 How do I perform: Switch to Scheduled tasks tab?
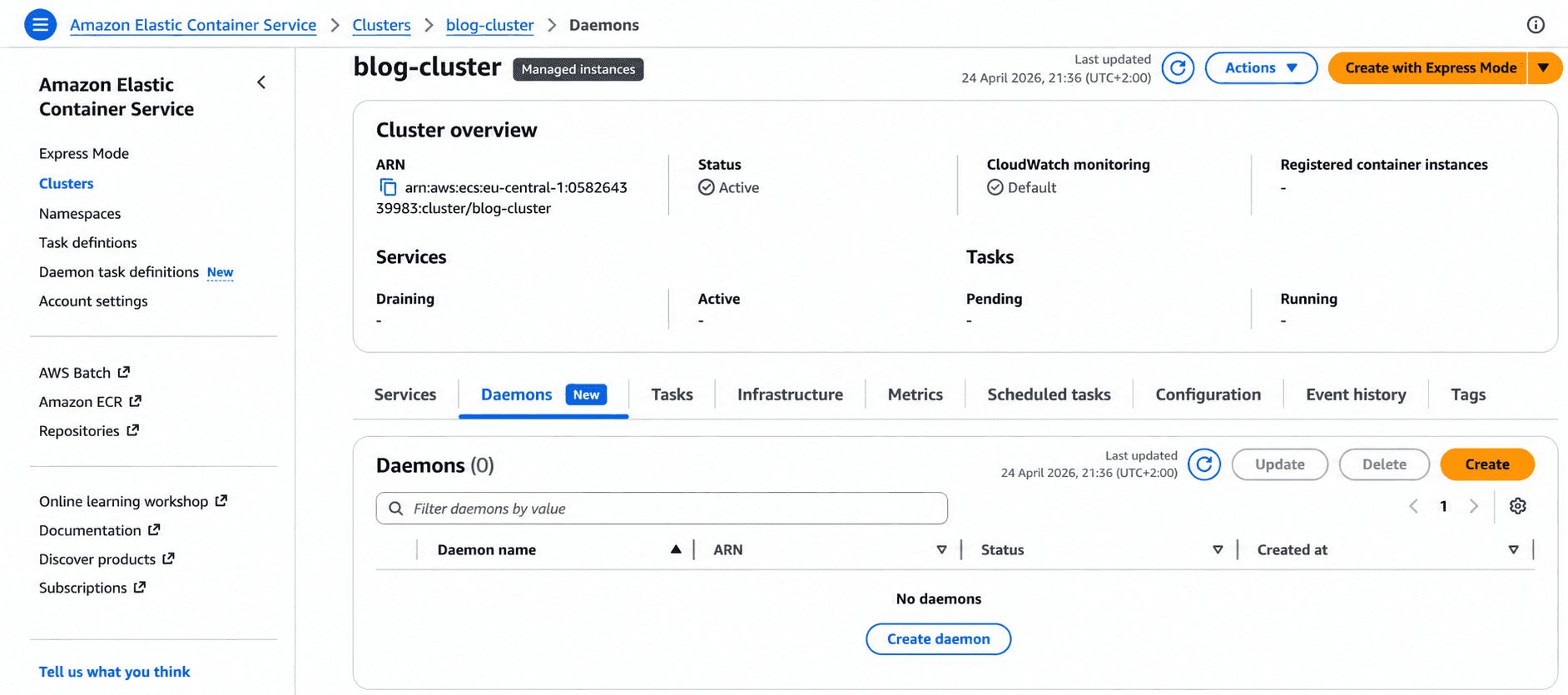click(1049, 395)
